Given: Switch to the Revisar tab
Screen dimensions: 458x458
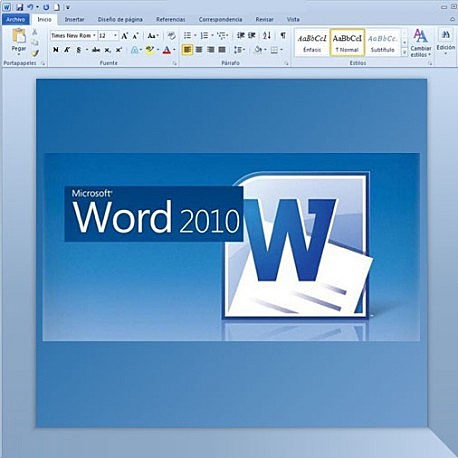Looking at the screenshot, I should [264, 20].
